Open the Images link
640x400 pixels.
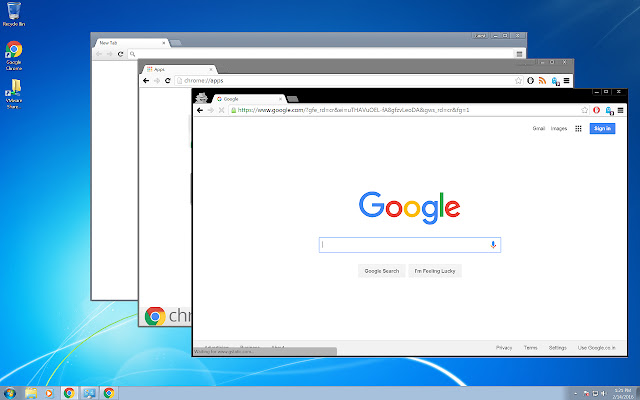click(x=559, y=129)
